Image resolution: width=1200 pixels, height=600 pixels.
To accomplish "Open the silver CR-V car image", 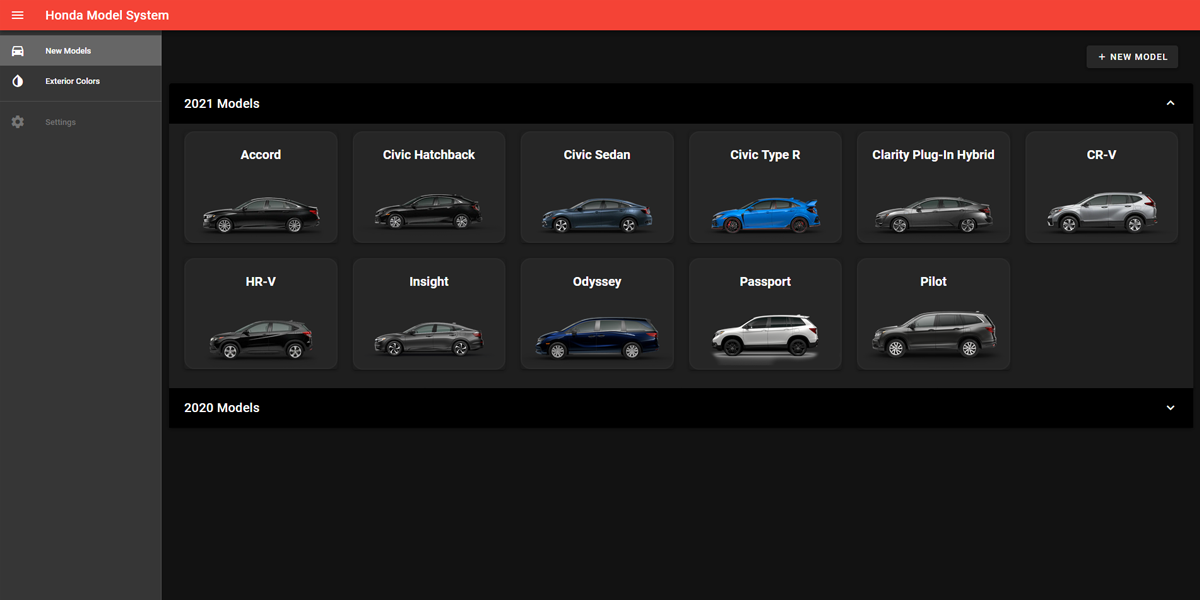I will (x=1101, y=213).
